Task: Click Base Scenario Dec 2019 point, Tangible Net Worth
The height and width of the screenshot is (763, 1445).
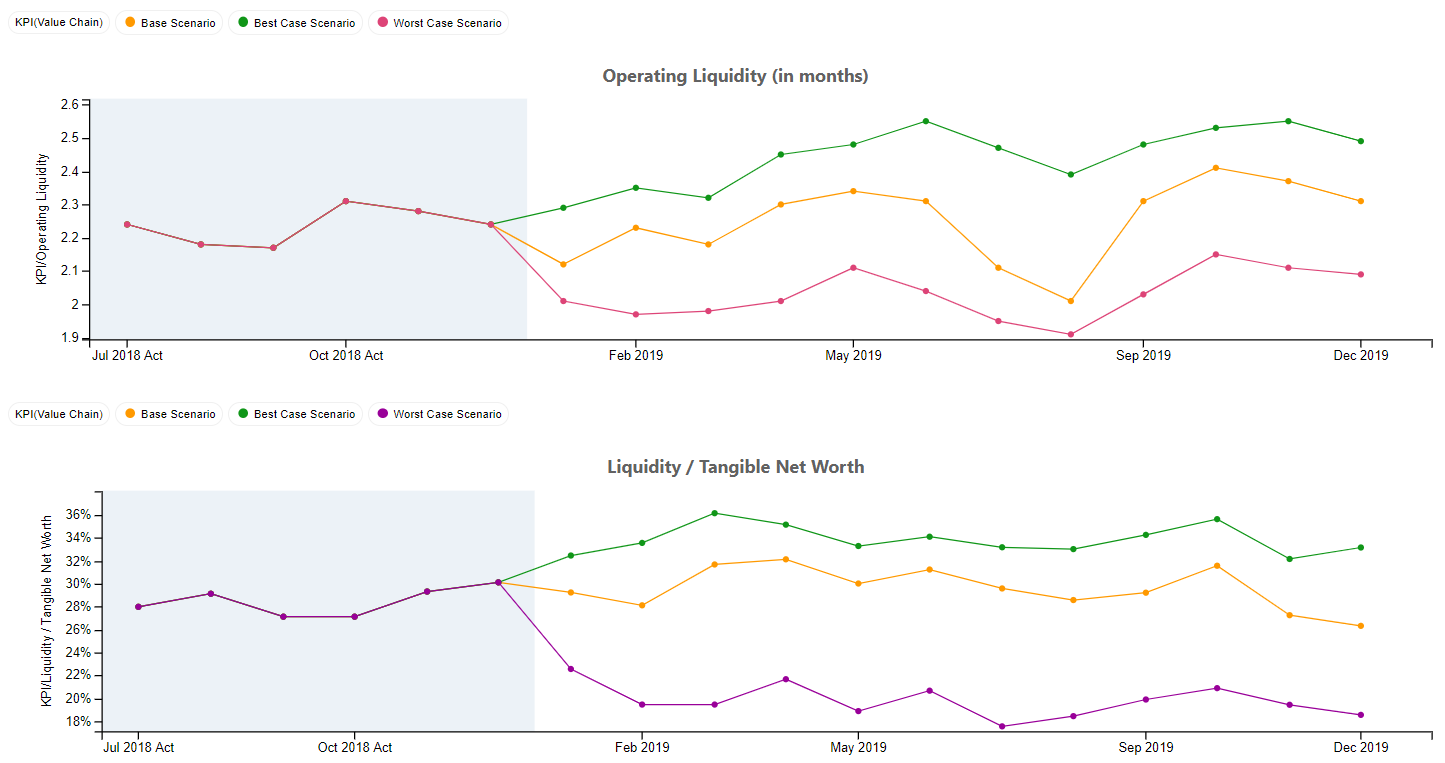Action: pos(1361,626)
